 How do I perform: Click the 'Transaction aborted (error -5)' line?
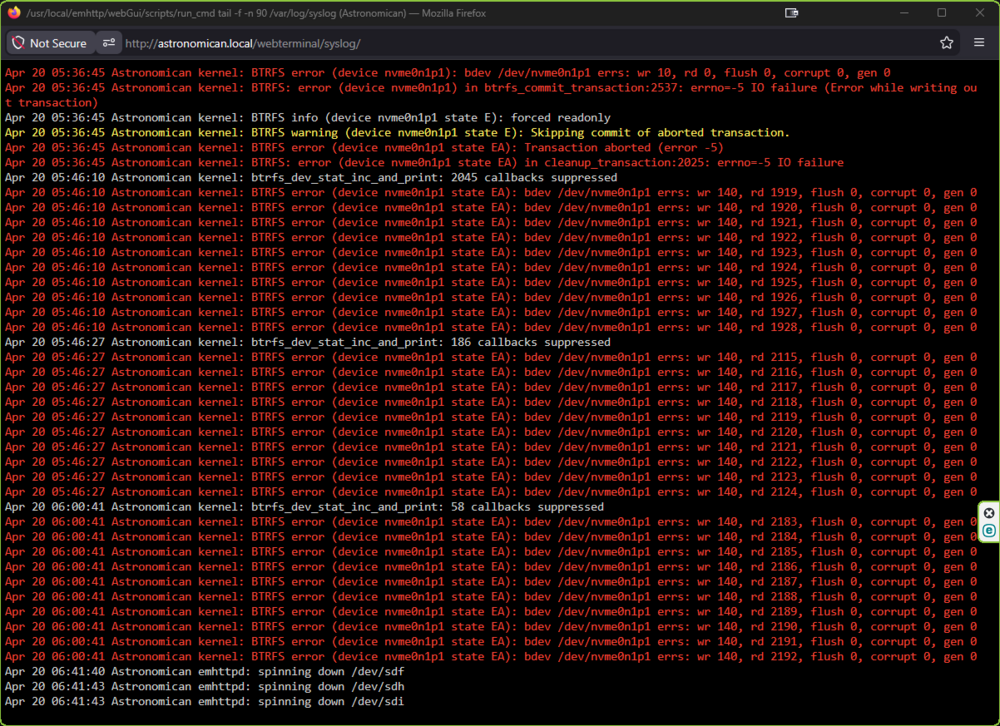click(364, 147)
